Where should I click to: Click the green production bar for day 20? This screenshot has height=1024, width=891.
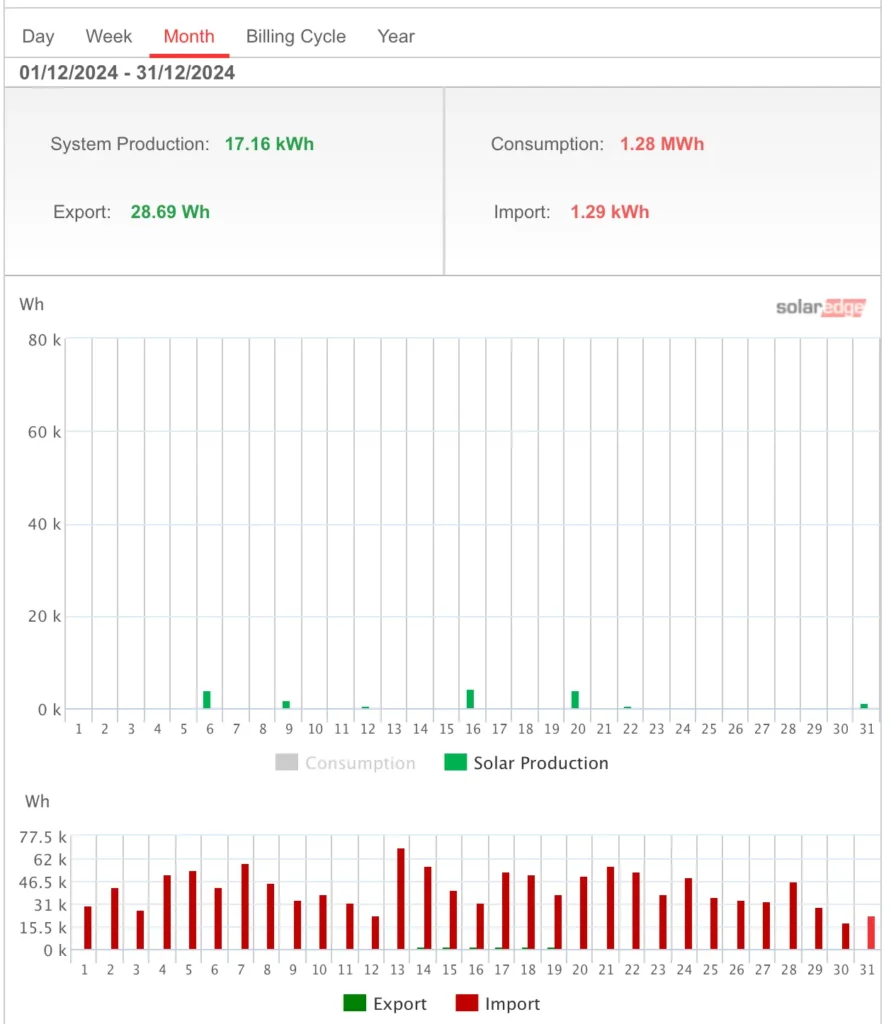pyautogui.click(x=575, y=699)
